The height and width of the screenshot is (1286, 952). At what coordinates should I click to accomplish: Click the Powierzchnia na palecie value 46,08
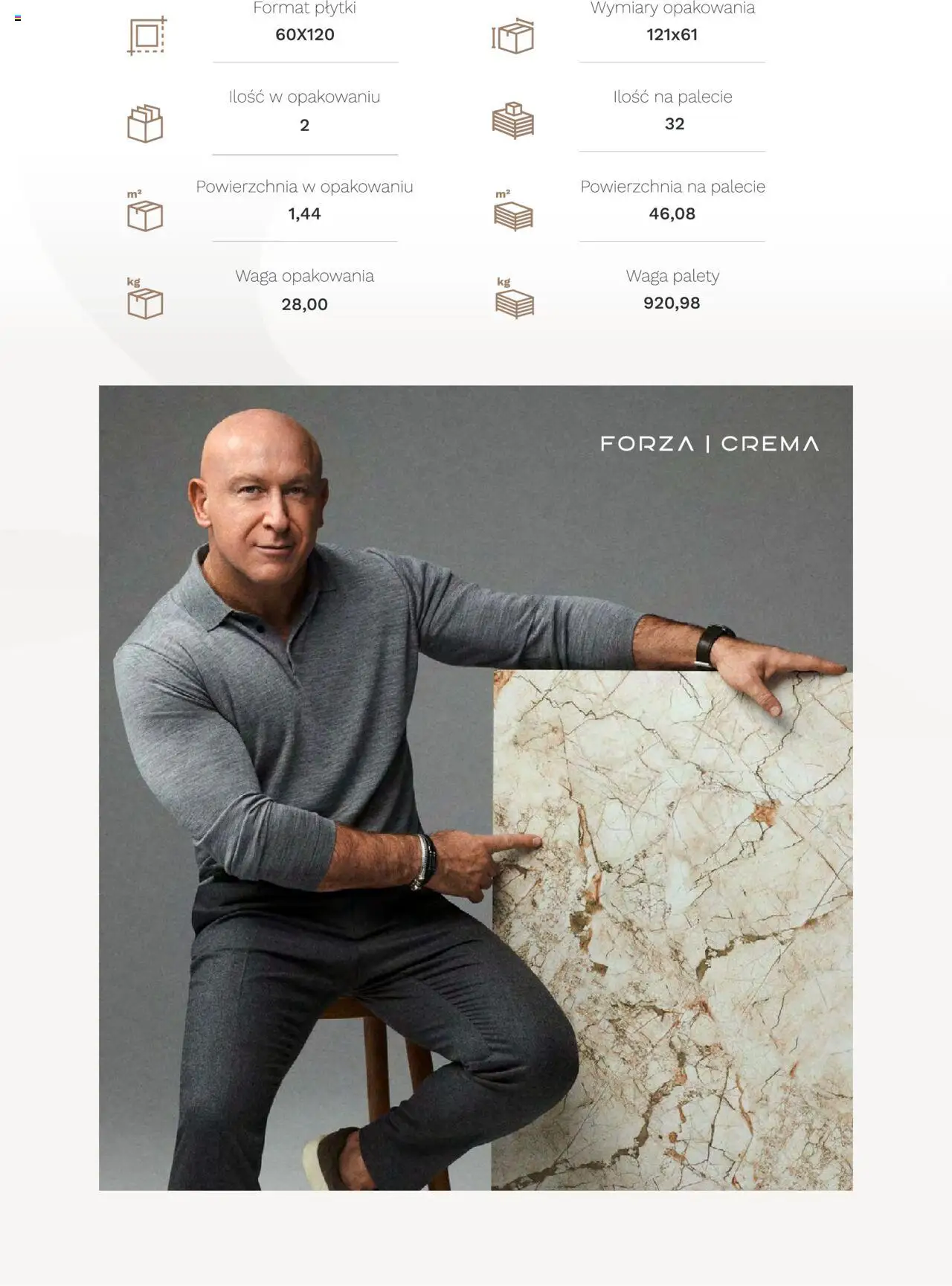[672, 213]
